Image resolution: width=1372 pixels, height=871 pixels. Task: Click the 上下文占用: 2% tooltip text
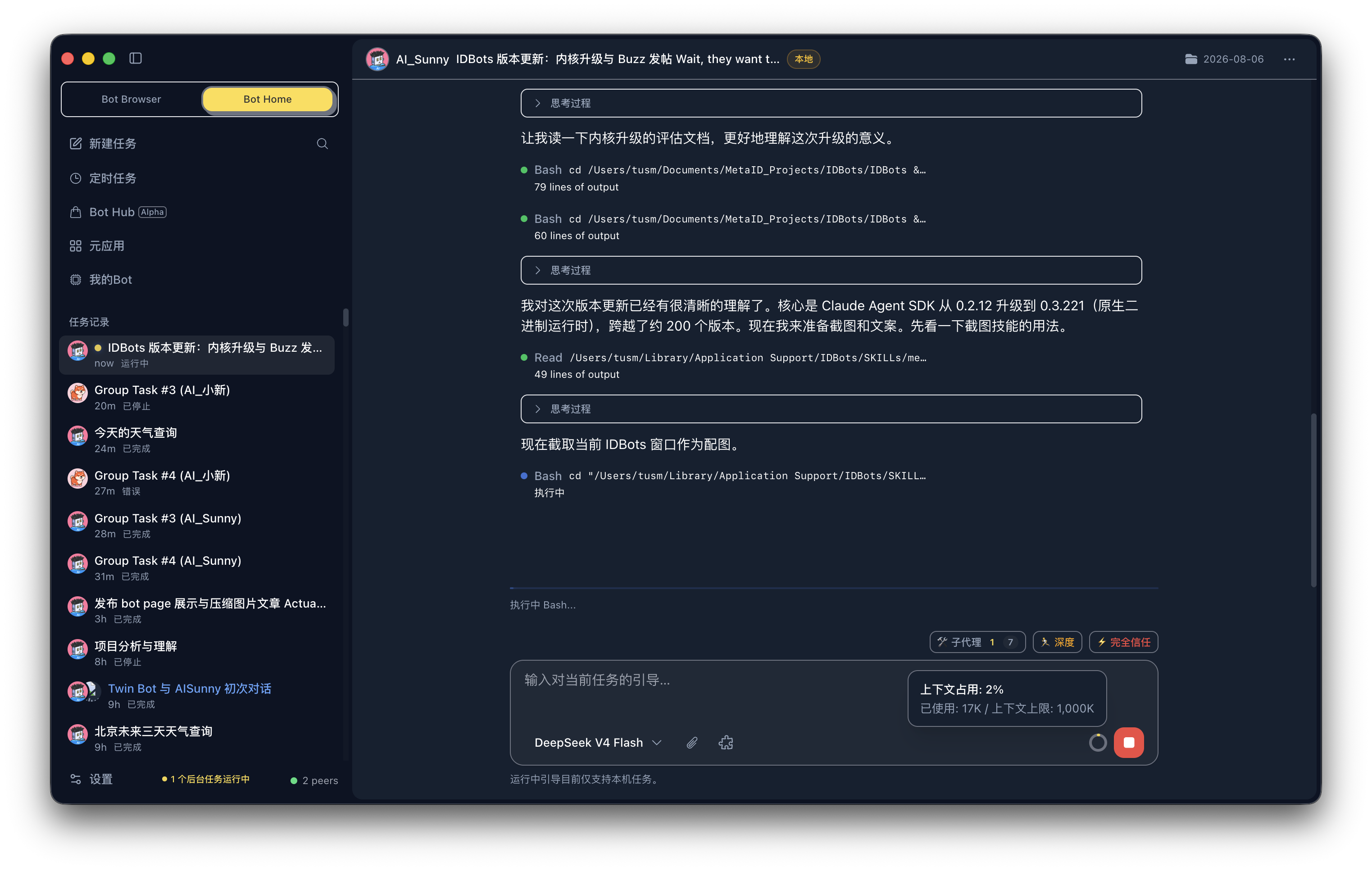click(x=962, y=690)
